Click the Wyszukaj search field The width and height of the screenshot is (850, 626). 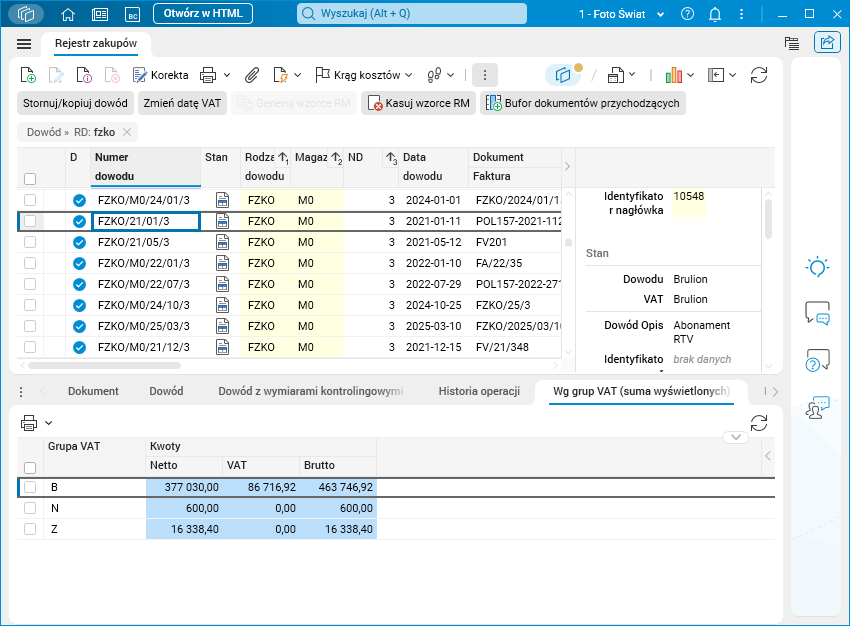click(412, 14)
